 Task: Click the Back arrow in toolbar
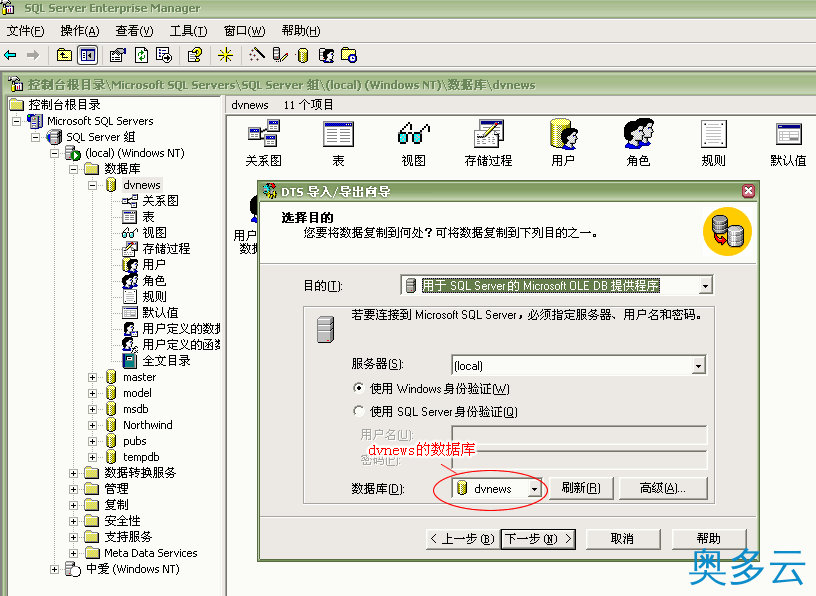click(10, 55)
